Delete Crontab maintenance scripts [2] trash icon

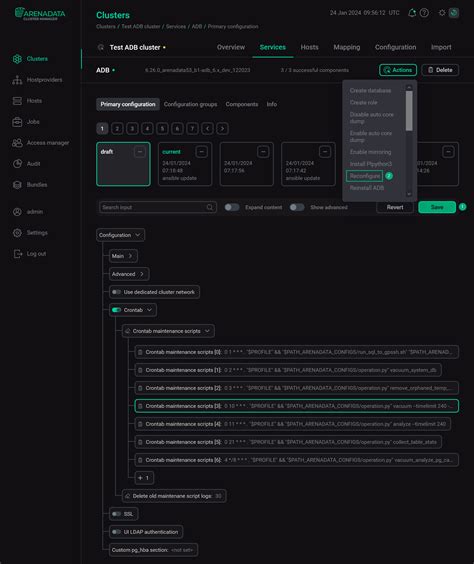point(140,388)
